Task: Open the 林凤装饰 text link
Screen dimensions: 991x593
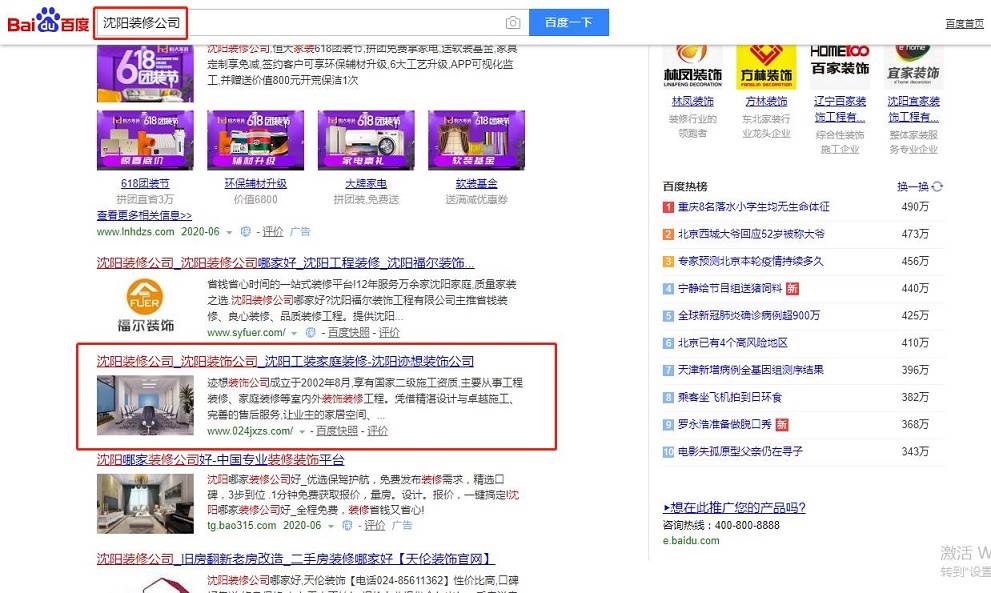Action: click(693, 101)
